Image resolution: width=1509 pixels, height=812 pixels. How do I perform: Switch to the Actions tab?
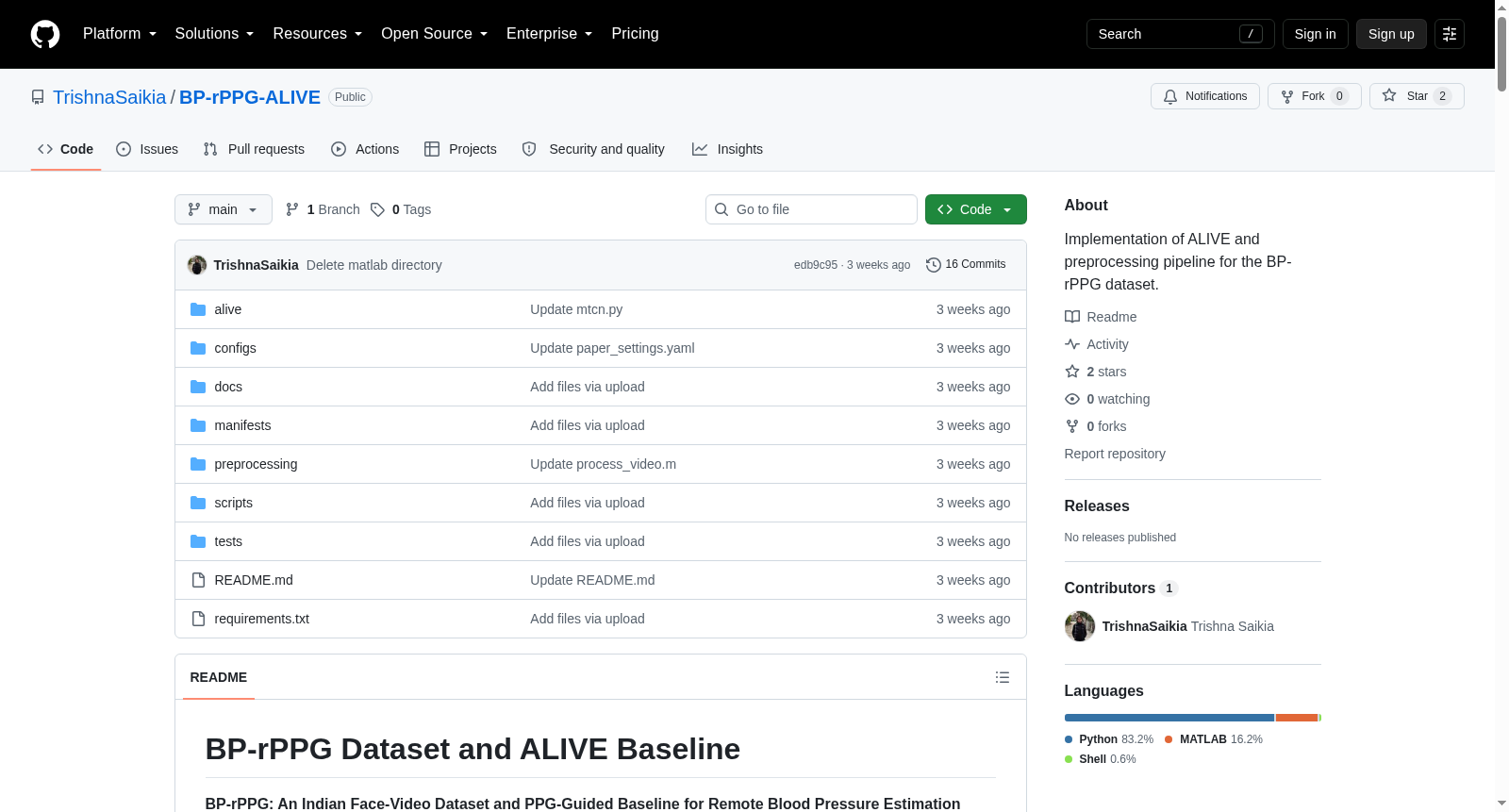pos(365,149)
